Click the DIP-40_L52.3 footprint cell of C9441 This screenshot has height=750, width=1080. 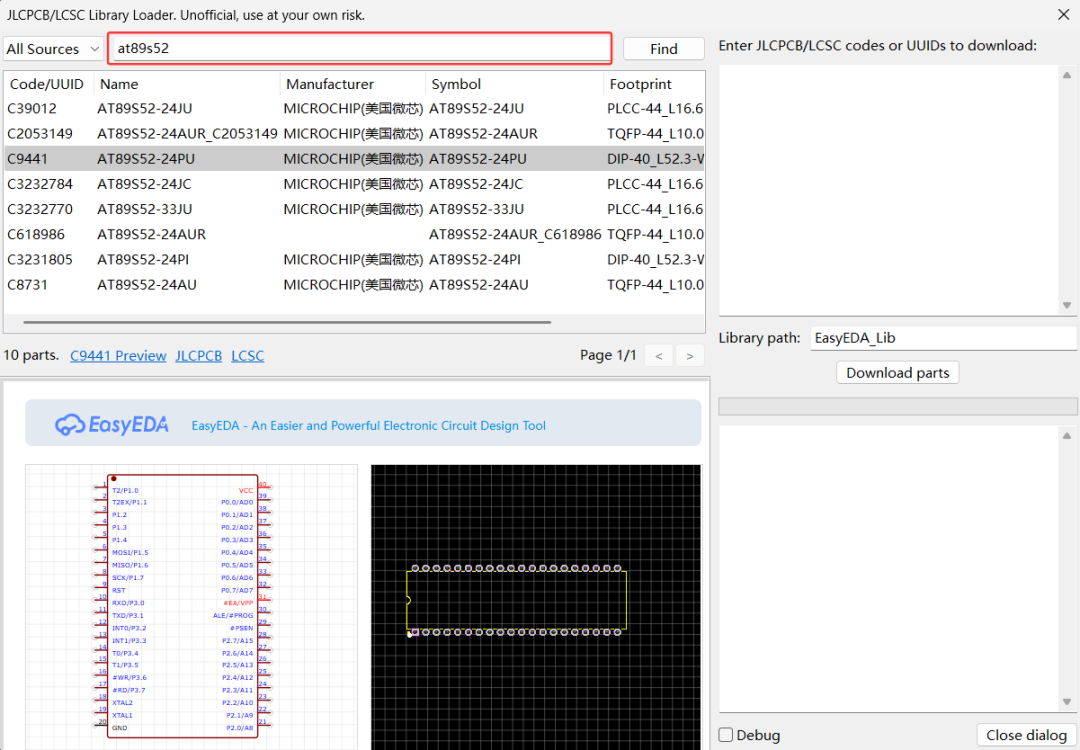coord(655,159)
